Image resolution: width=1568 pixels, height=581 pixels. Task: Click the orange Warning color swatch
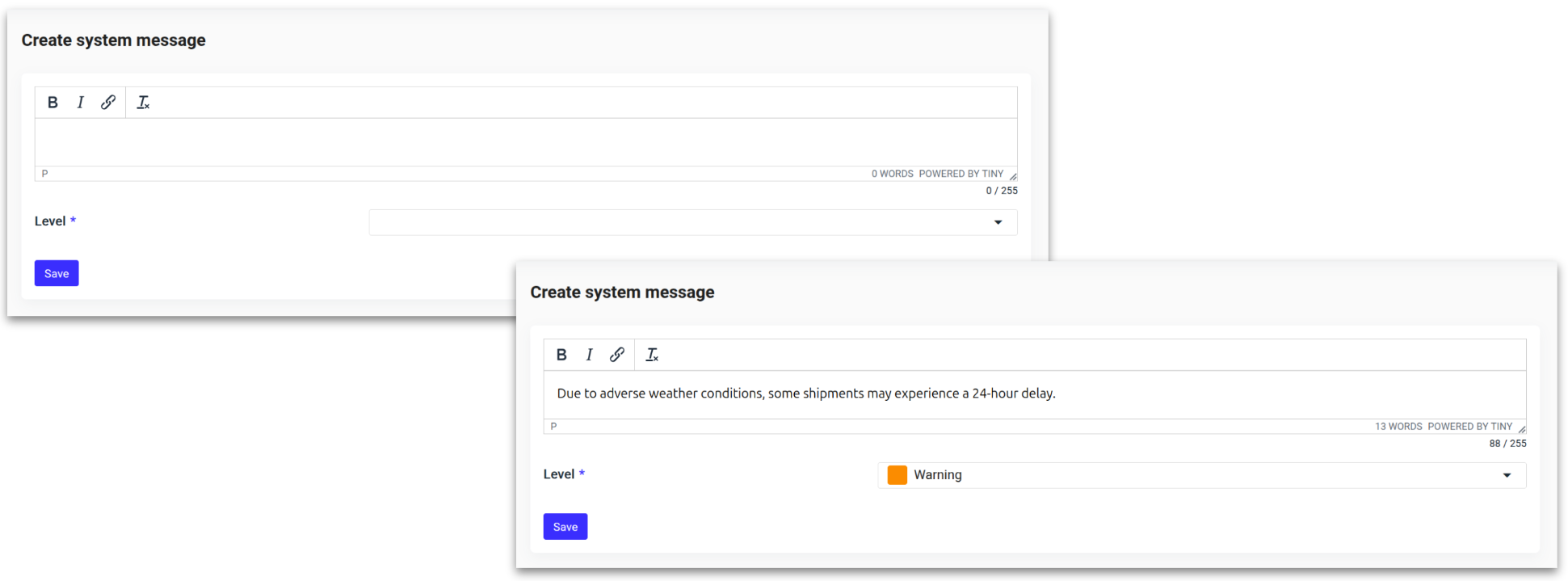(x=897, y=475)
